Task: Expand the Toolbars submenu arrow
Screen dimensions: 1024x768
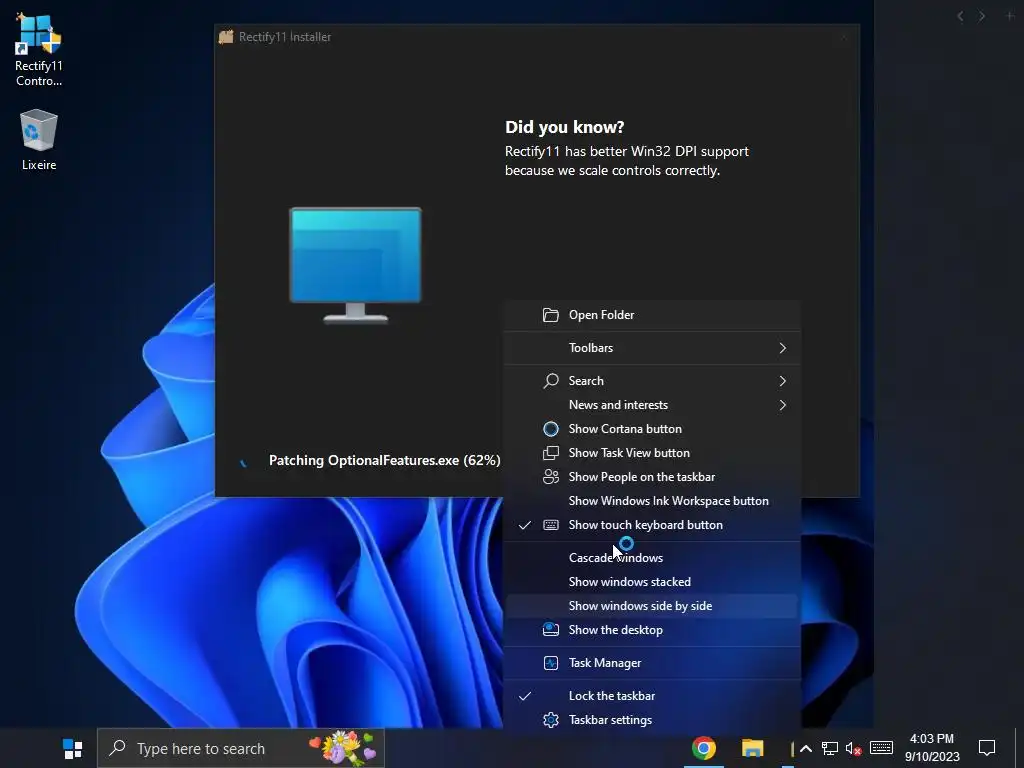Action: click(782, 348)
